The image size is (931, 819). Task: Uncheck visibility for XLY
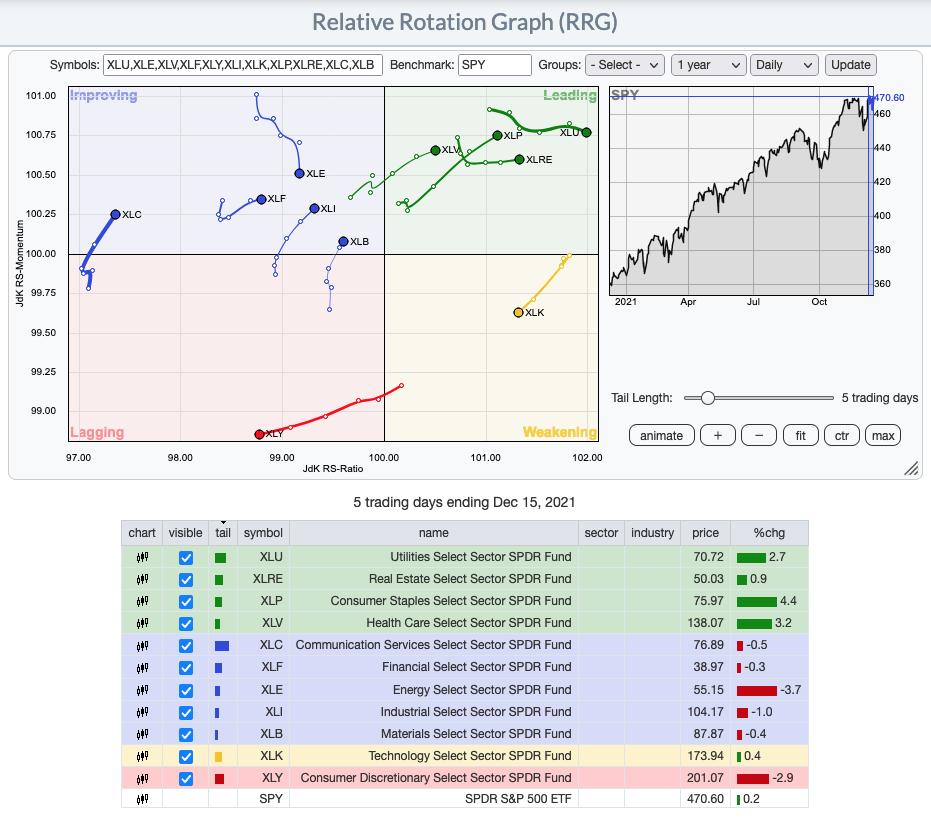tap(186, 779)
